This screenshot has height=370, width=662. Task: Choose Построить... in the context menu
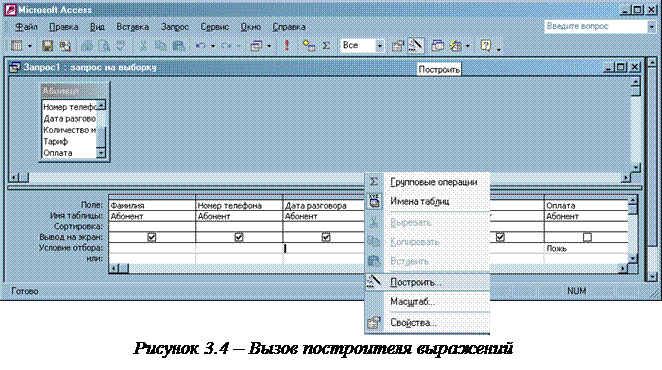click(428, 282)
